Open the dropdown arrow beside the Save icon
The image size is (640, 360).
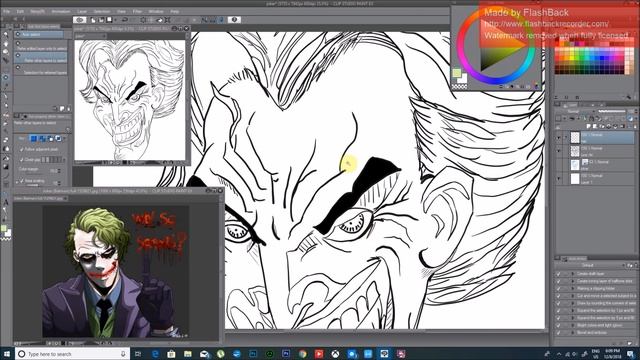(x=115, y=20)
